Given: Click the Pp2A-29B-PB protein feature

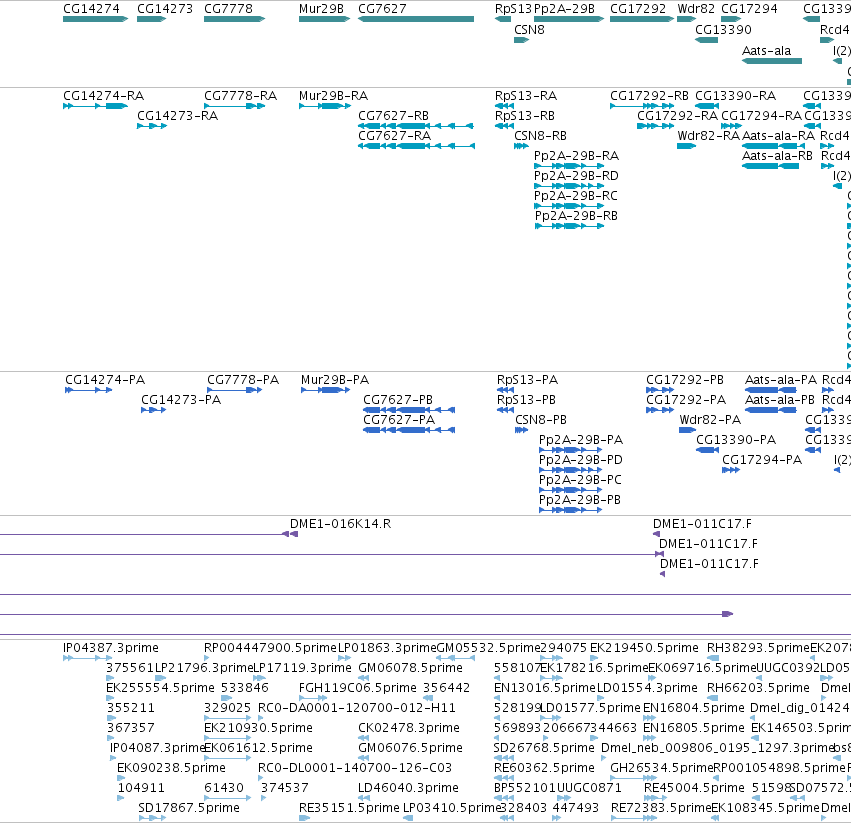Looking at the screenshot, I should [x=570, y=510].
